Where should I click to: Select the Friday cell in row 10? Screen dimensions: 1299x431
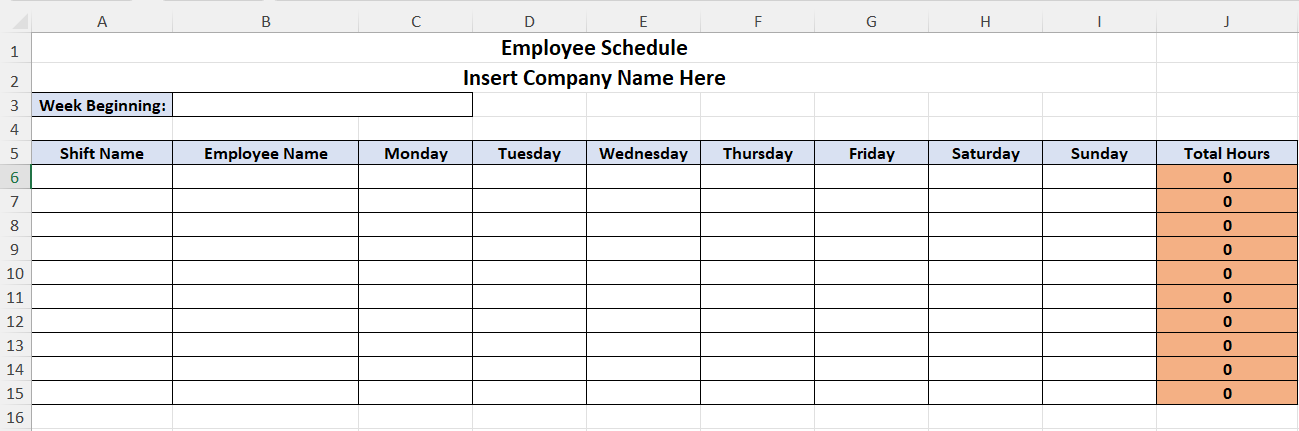click(x=871, y=273)
